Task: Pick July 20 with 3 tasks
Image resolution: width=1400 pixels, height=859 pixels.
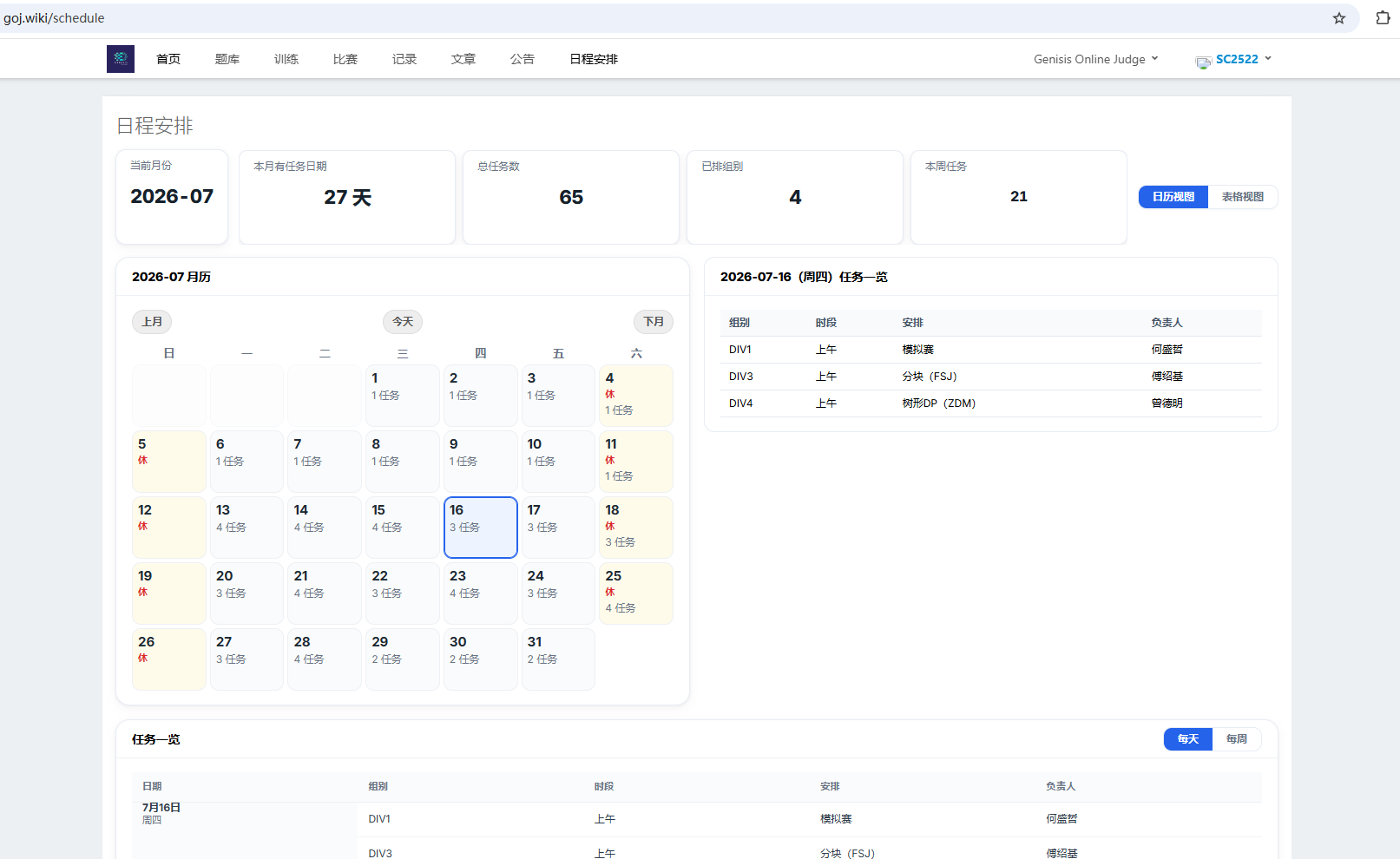Action: click(247, 593)
